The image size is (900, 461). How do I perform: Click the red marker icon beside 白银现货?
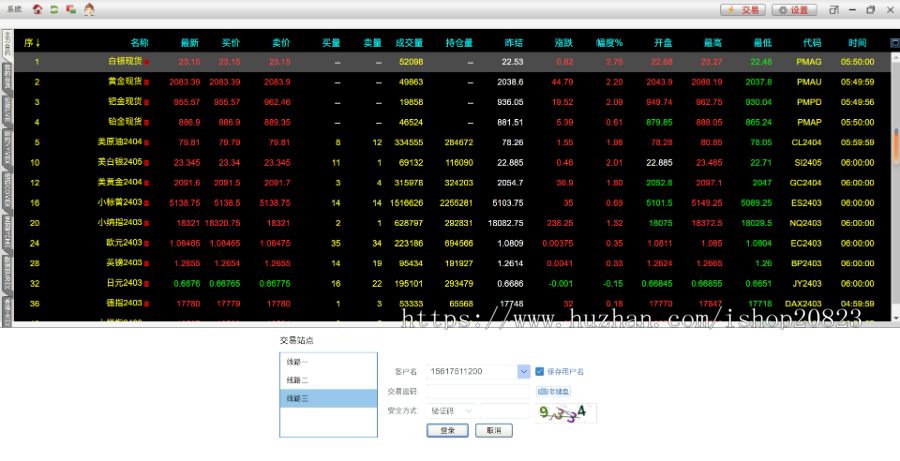pyautogui.click(x=146, y=62)
